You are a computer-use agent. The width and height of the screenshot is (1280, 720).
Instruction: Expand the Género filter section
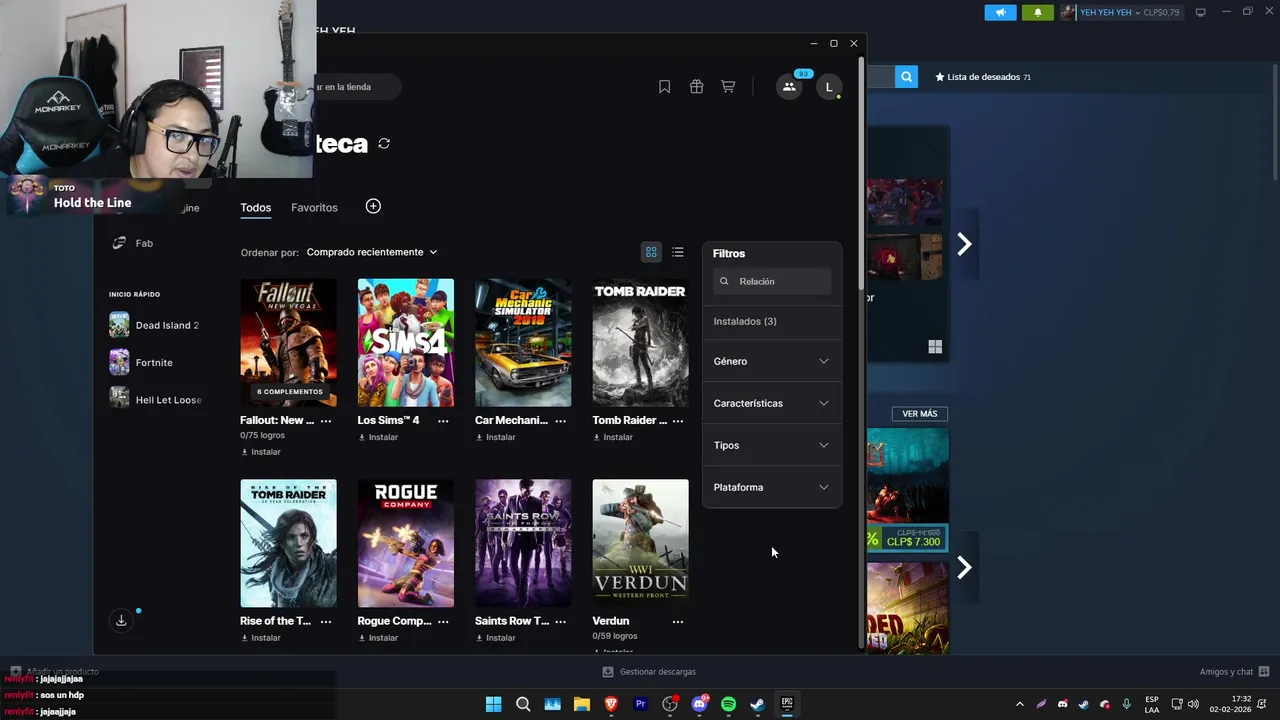771,361
